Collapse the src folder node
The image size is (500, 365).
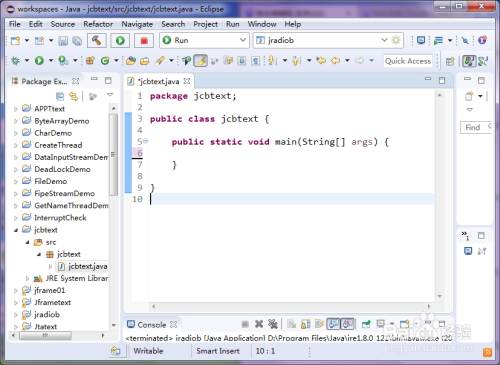point(28,242)
